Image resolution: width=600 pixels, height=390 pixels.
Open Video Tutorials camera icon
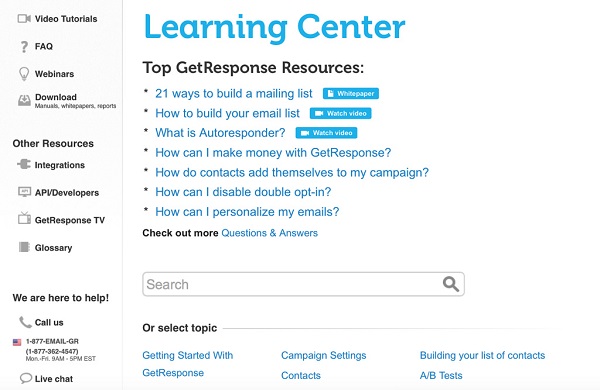(24, 18)
